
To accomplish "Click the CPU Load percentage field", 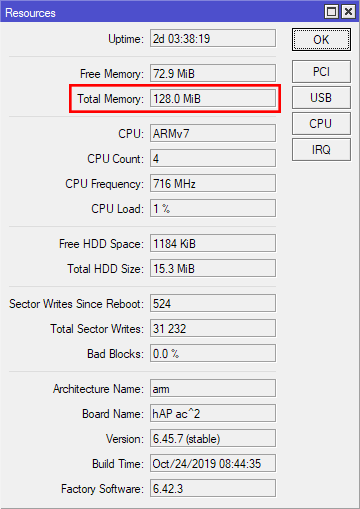I will pyautogui.click(x=213, y=208).
